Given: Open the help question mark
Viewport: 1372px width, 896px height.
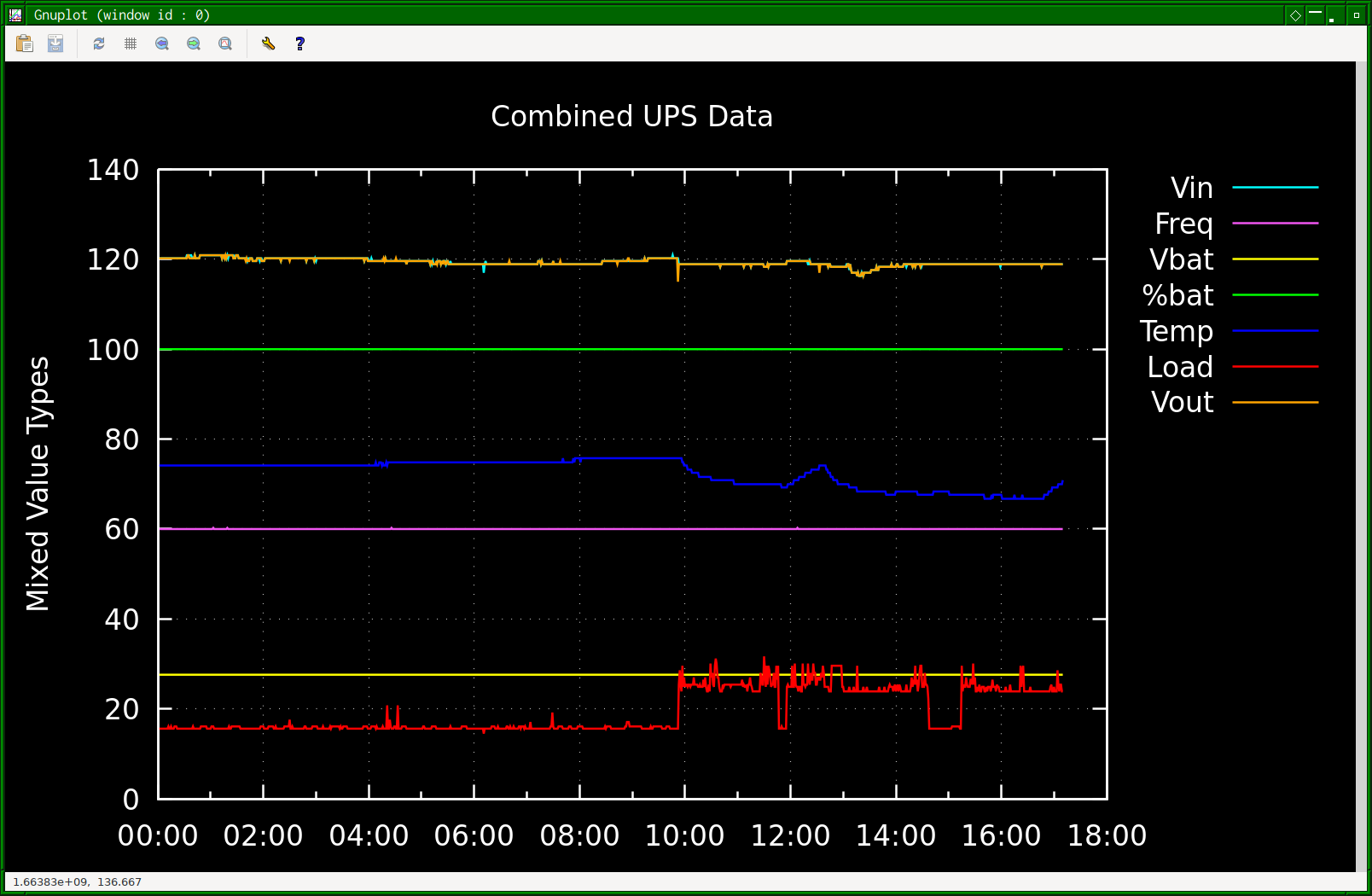Looking at the screenshot, I should pyautogui.click(x=299, y=44).
